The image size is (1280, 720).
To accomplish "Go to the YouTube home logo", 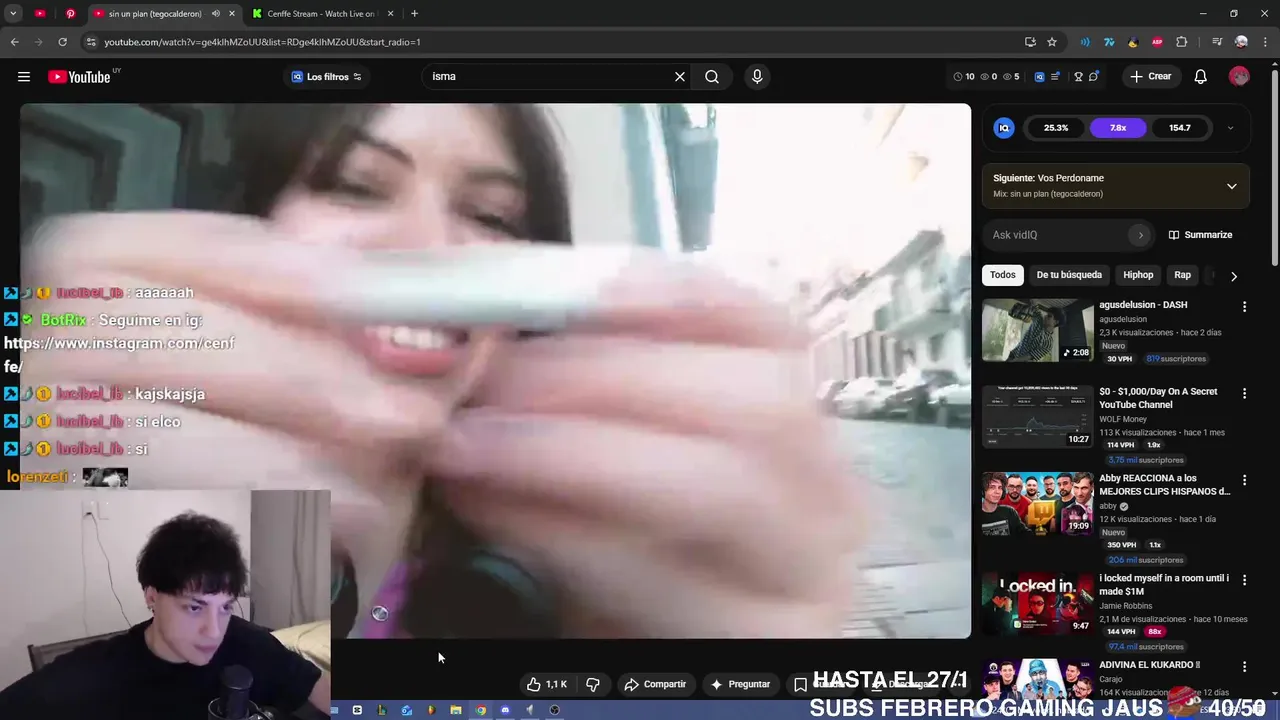I will 79,77.
